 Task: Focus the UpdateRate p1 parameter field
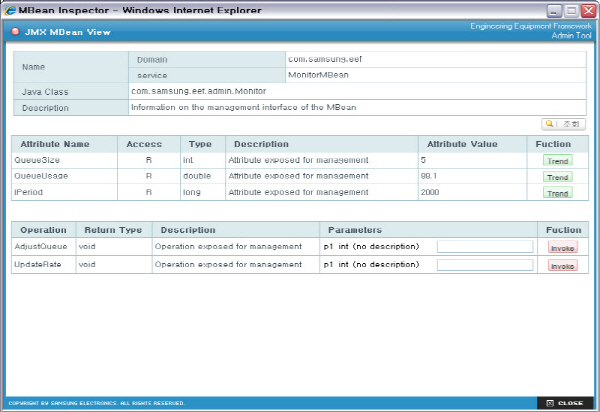point(485,265)
